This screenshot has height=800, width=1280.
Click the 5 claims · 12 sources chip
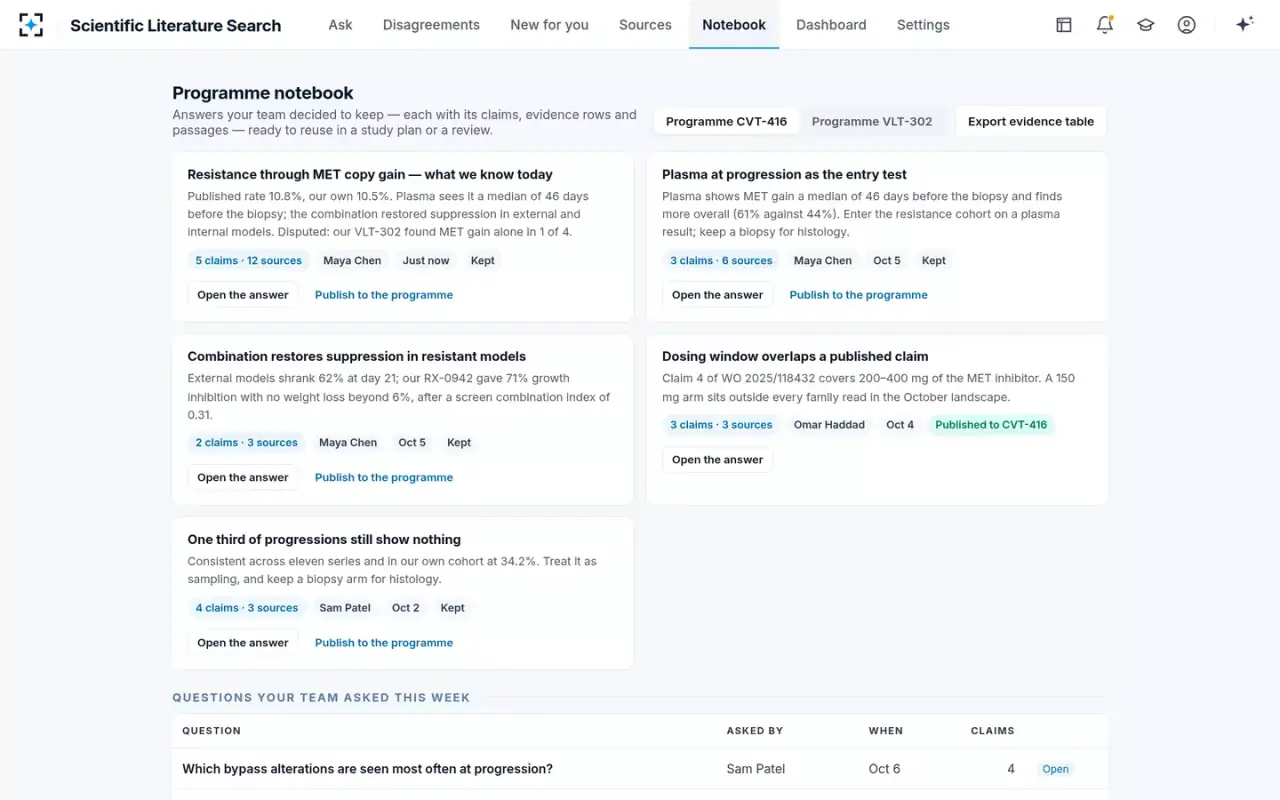[248, 260]
